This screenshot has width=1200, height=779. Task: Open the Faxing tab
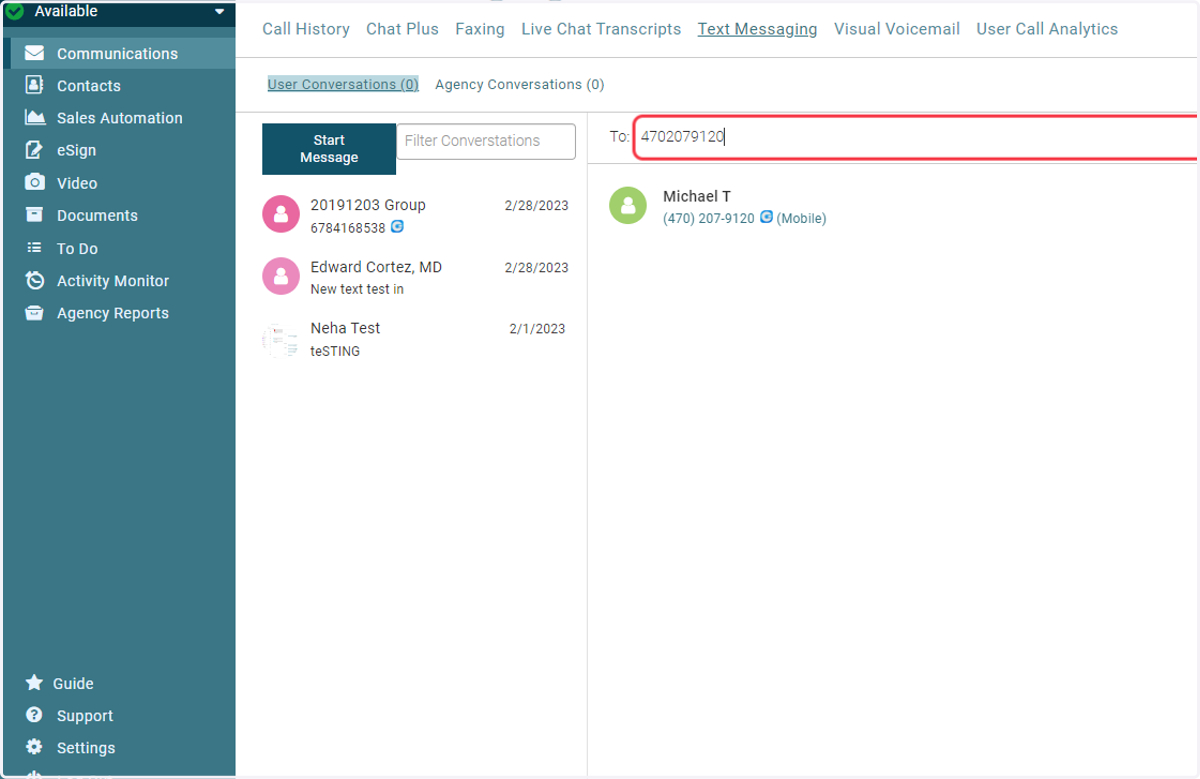[480, 29]
